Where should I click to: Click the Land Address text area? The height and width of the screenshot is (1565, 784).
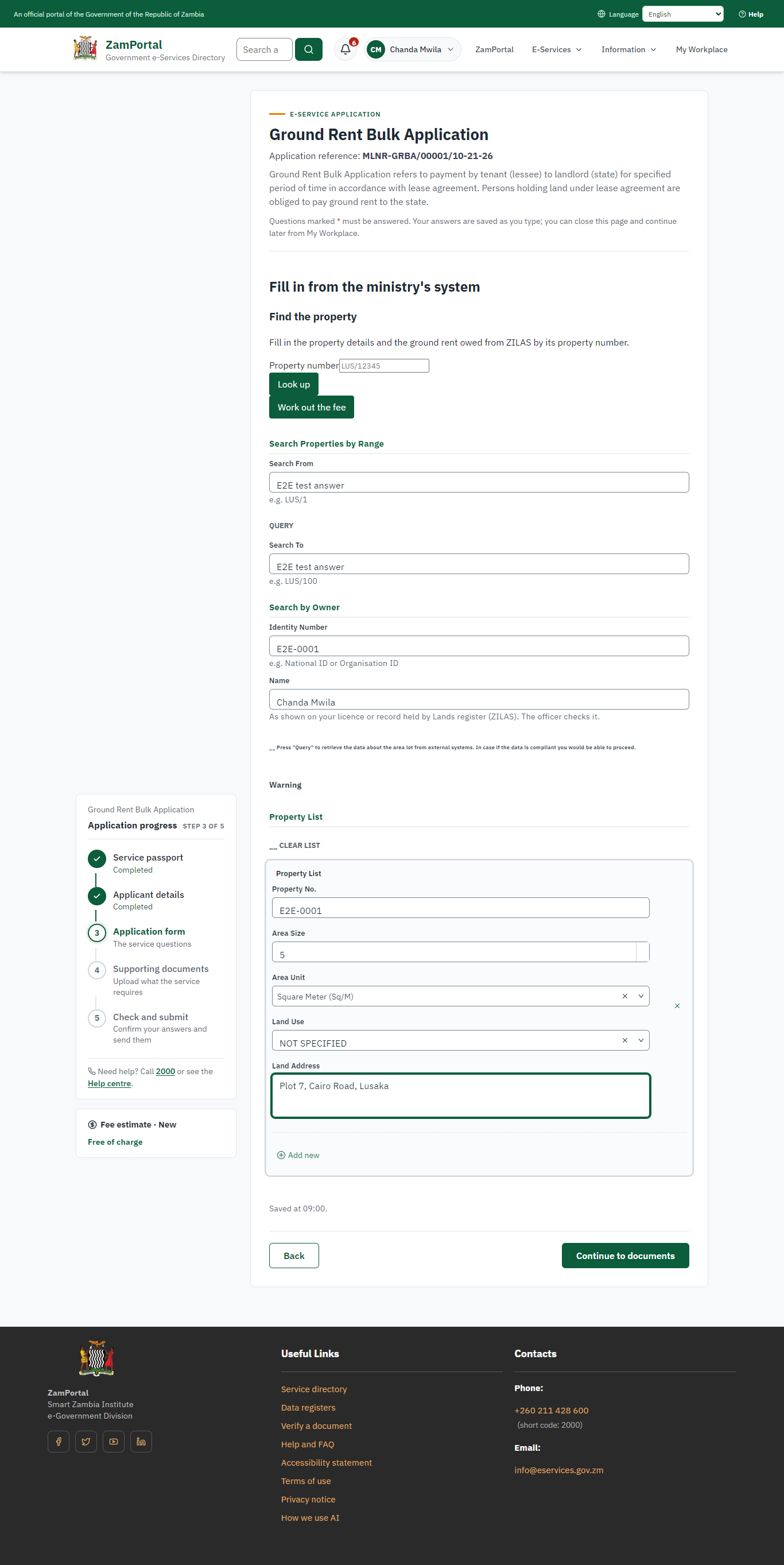pyautogui.click(x=460, y=1095)
